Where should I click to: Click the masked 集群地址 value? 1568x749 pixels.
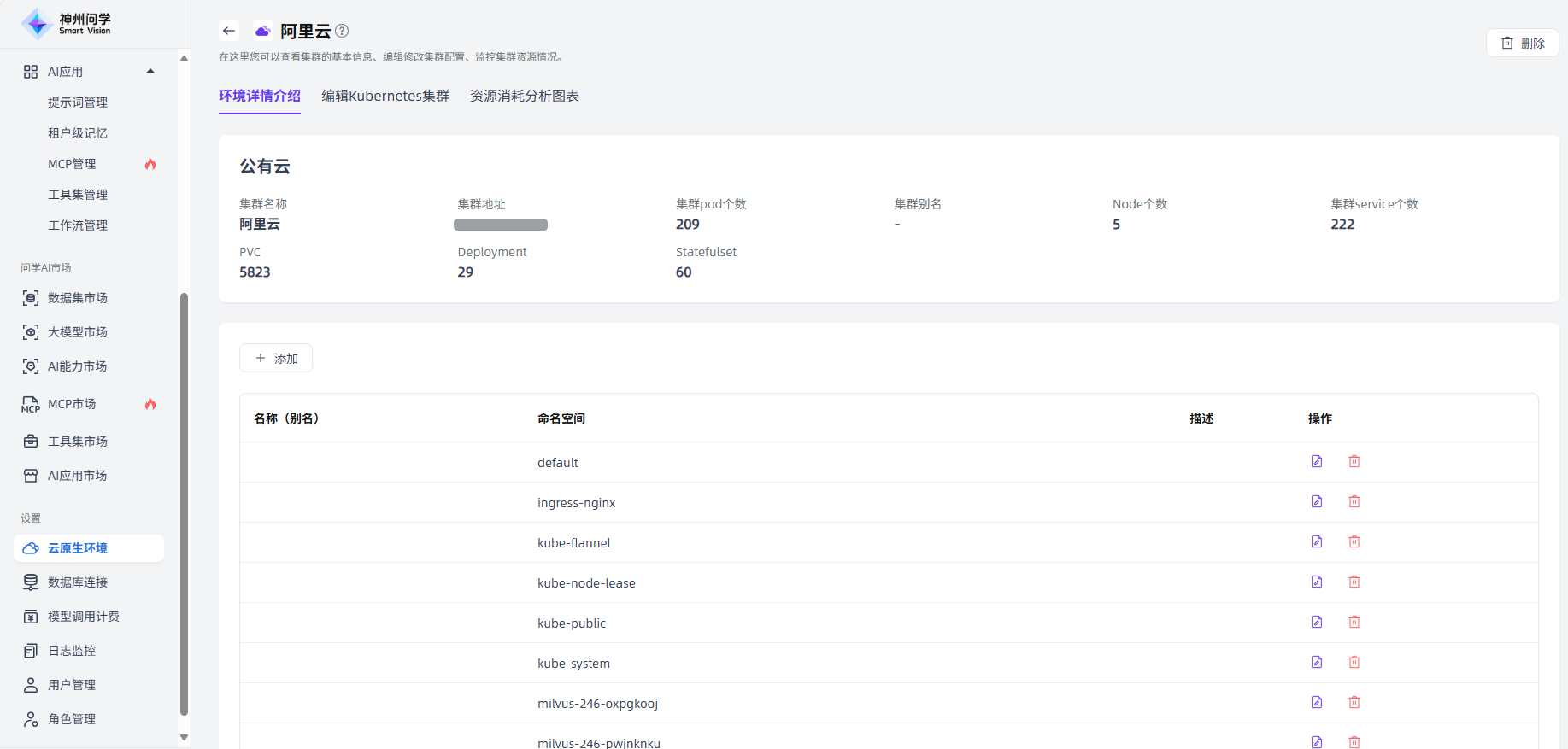pos(501,225)
